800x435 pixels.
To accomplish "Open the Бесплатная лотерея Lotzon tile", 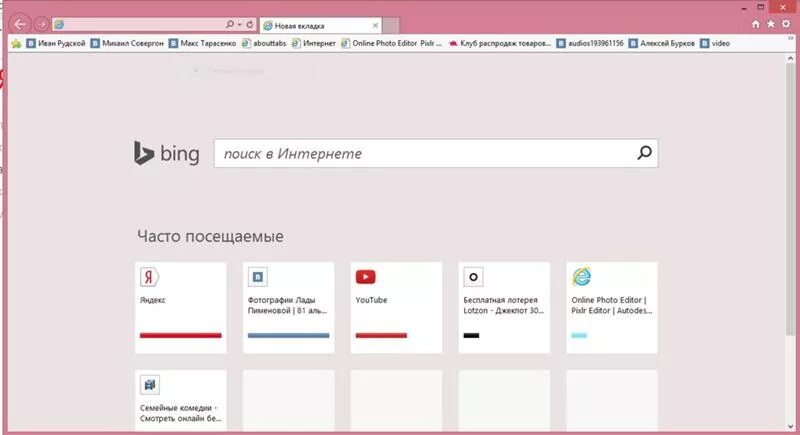I will click(504, 308).
